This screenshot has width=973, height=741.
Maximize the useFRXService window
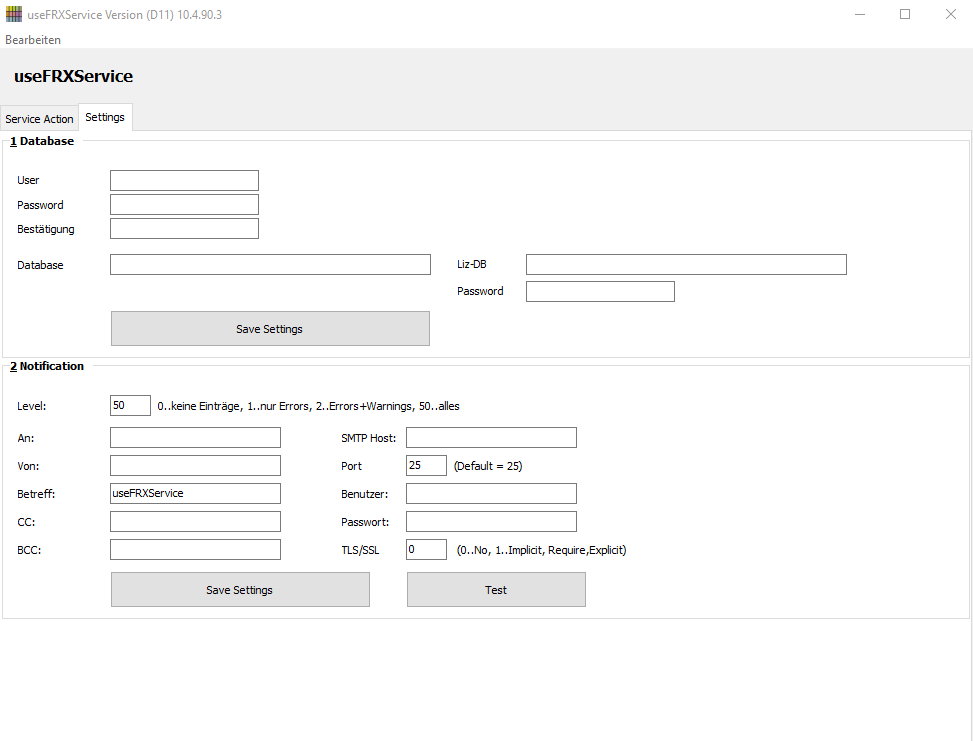pos(905,14)
